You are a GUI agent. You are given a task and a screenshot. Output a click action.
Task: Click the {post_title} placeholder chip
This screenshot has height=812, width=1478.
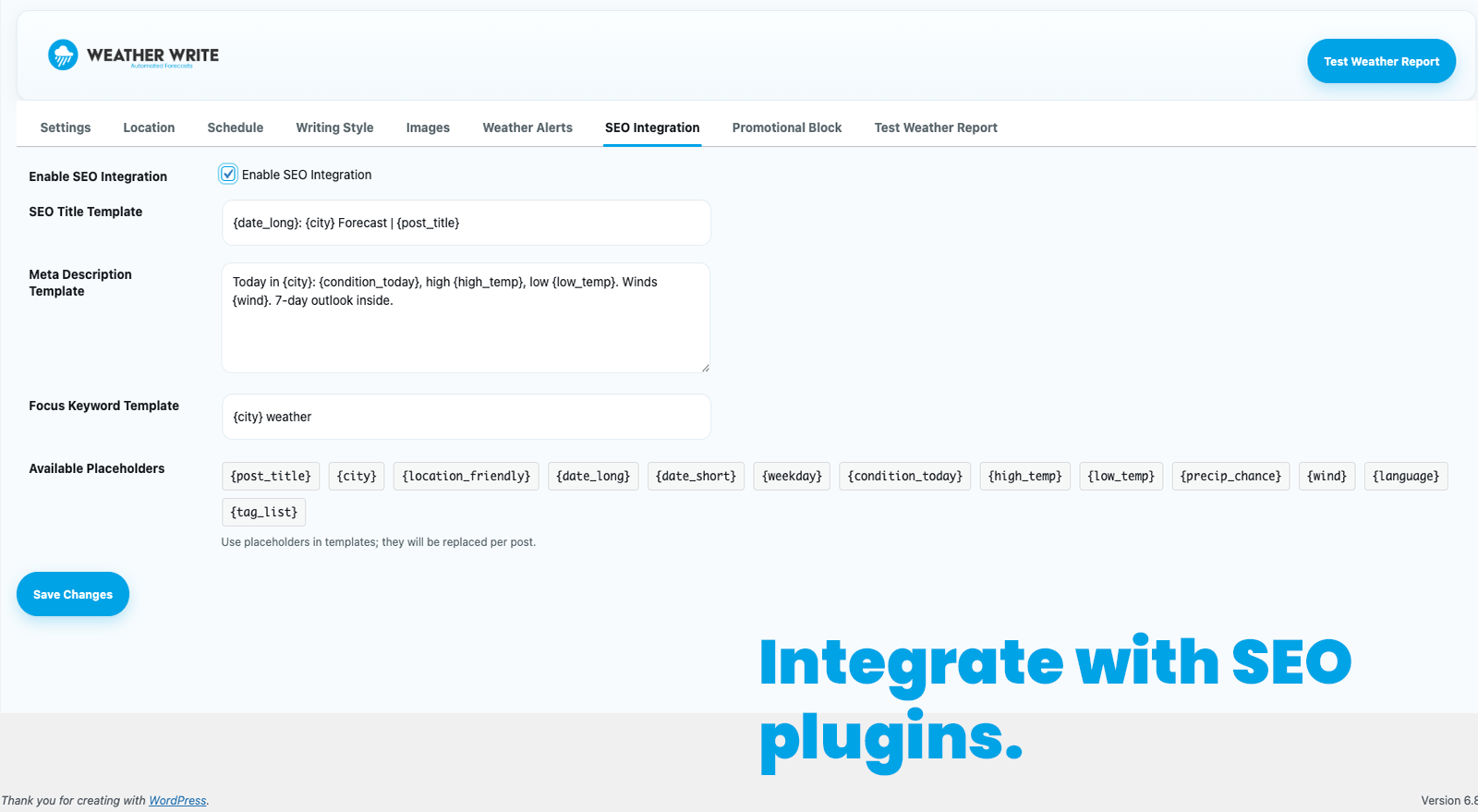[271, 476]
